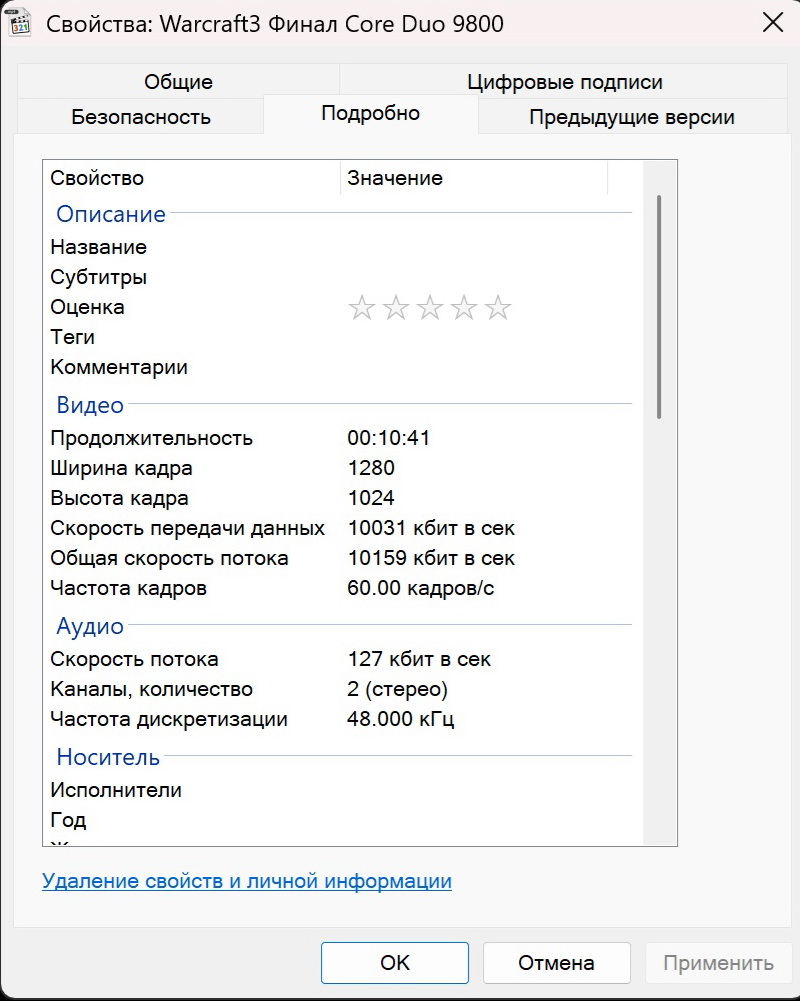Open the Удаление свойств и личной информации link
Image resolution: width=800 pixels, height=1001 pixels.
tap(247, 881)
